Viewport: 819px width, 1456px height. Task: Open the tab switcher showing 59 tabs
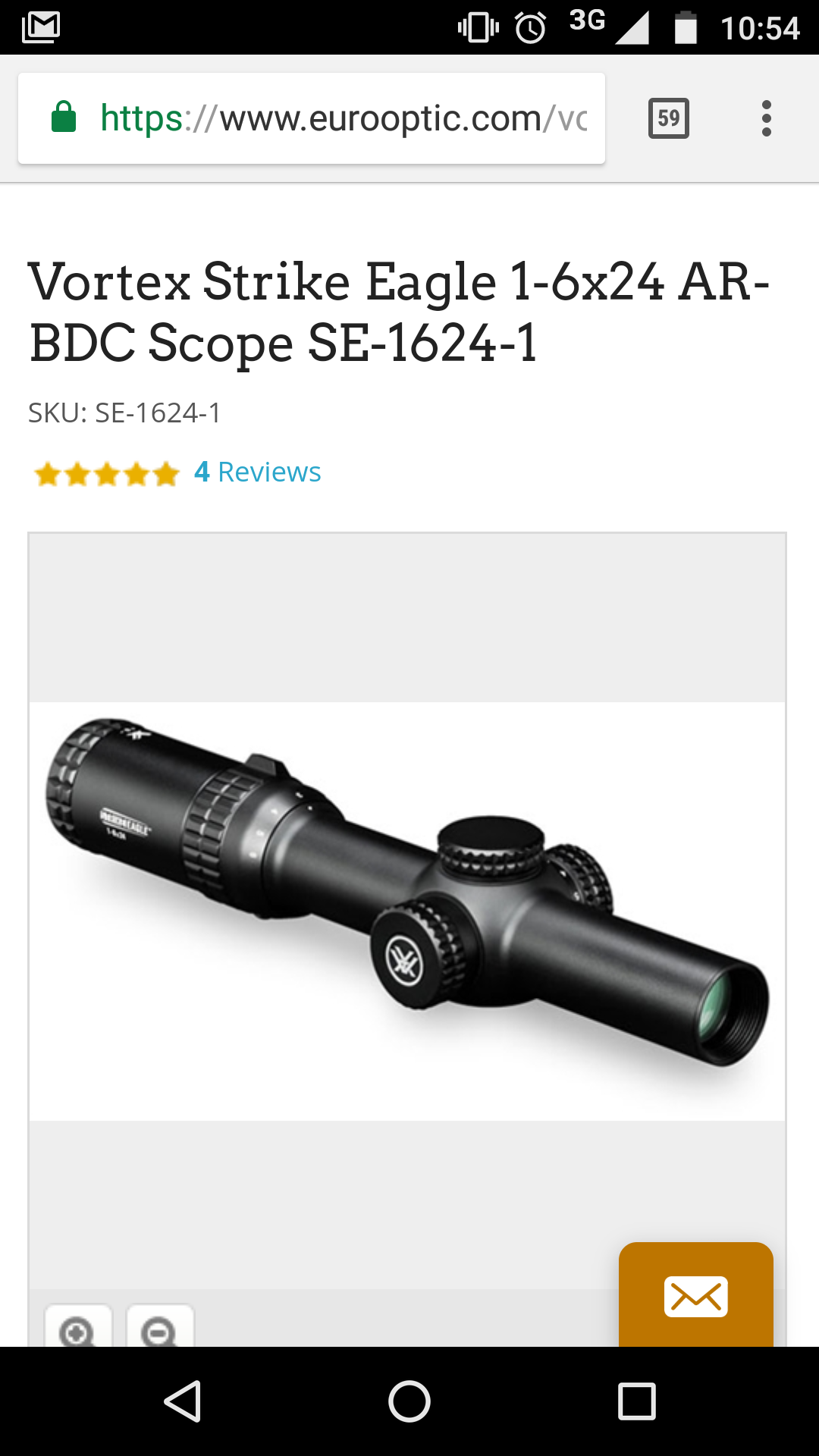click(x=669, y=118)
